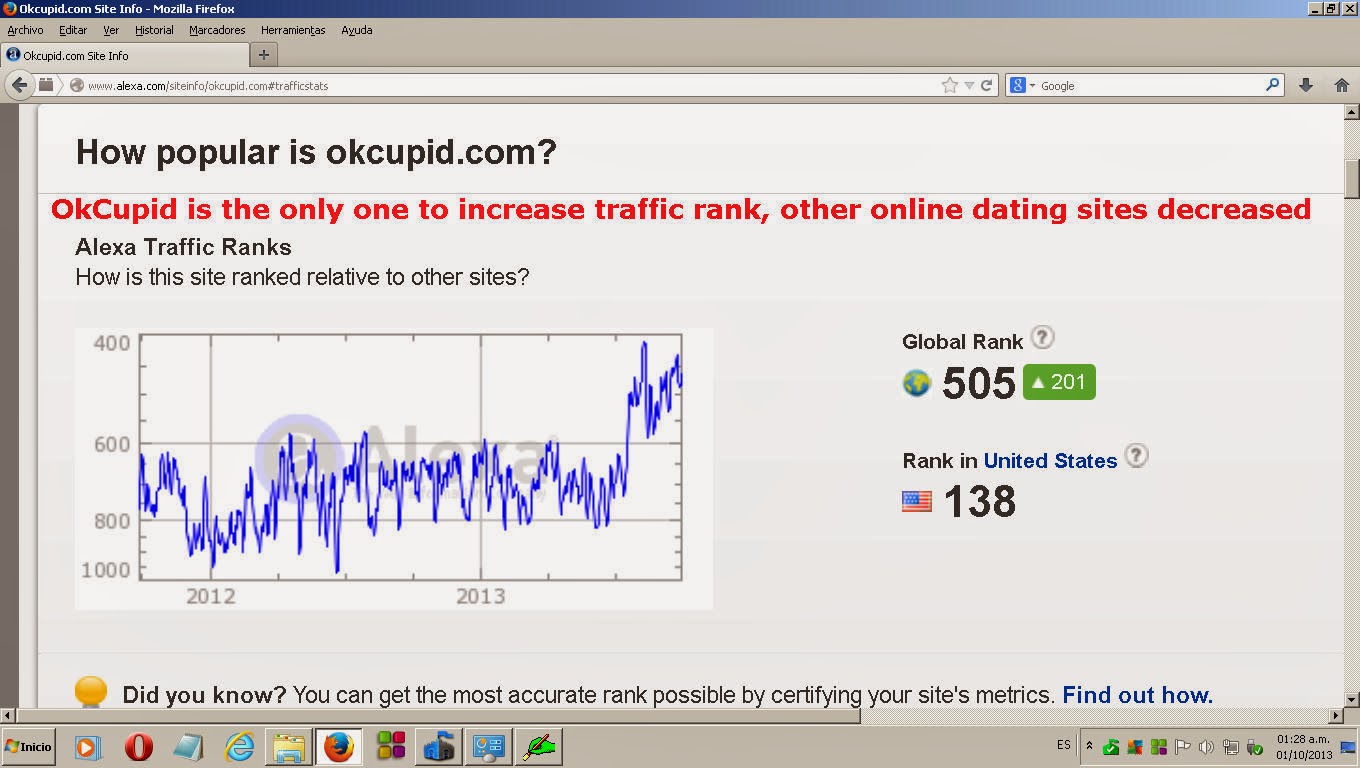This screenshot has width=1360, height=768.
Task: Go to the Firefox home page icon
Action: coord(1342,86)
